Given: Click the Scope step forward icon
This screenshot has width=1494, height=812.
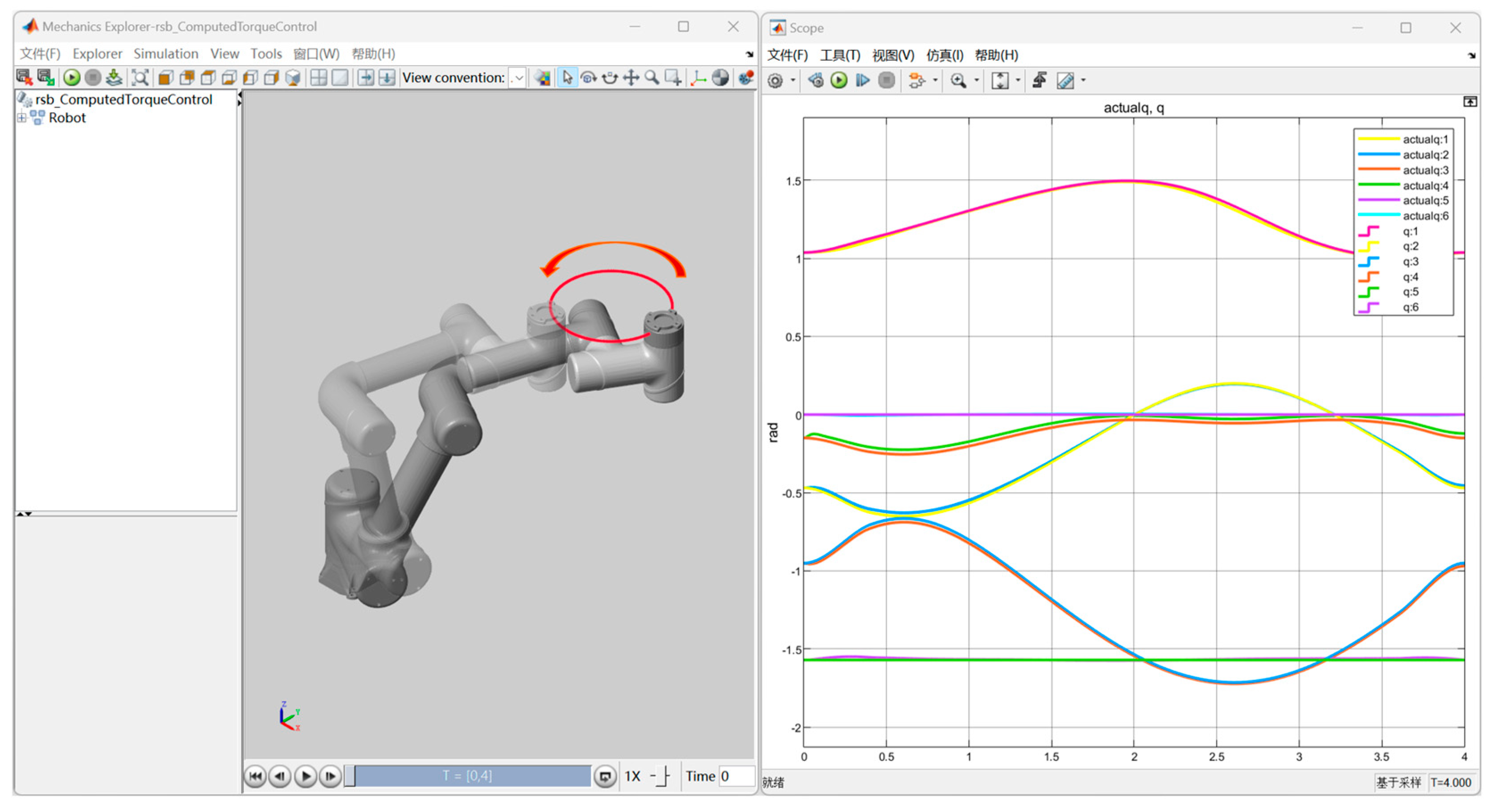Looking at the screenshot, I should click(863, 81).
